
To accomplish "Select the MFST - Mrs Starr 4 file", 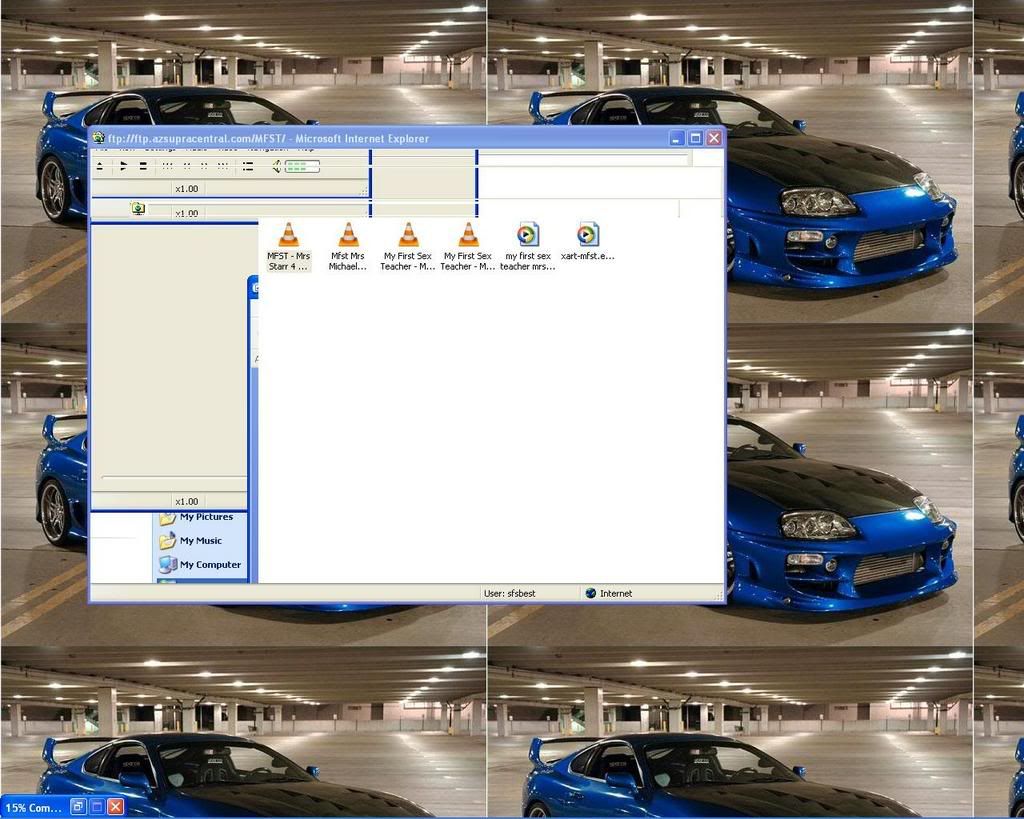I will pos(289,246).
